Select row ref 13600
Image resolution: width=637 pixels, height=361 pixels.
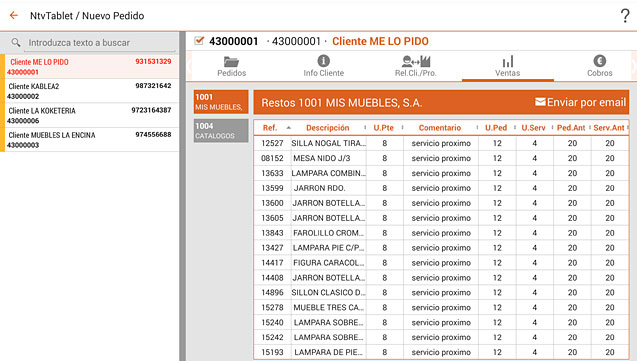tap(441, 203)
